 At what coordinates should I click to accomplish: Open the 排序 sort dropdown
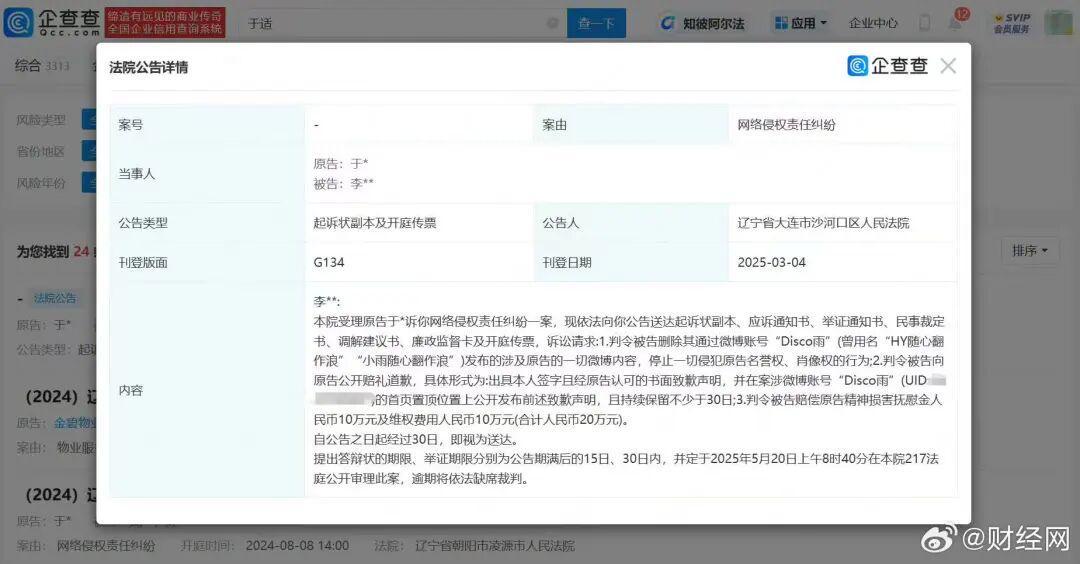click(1030, 251)
